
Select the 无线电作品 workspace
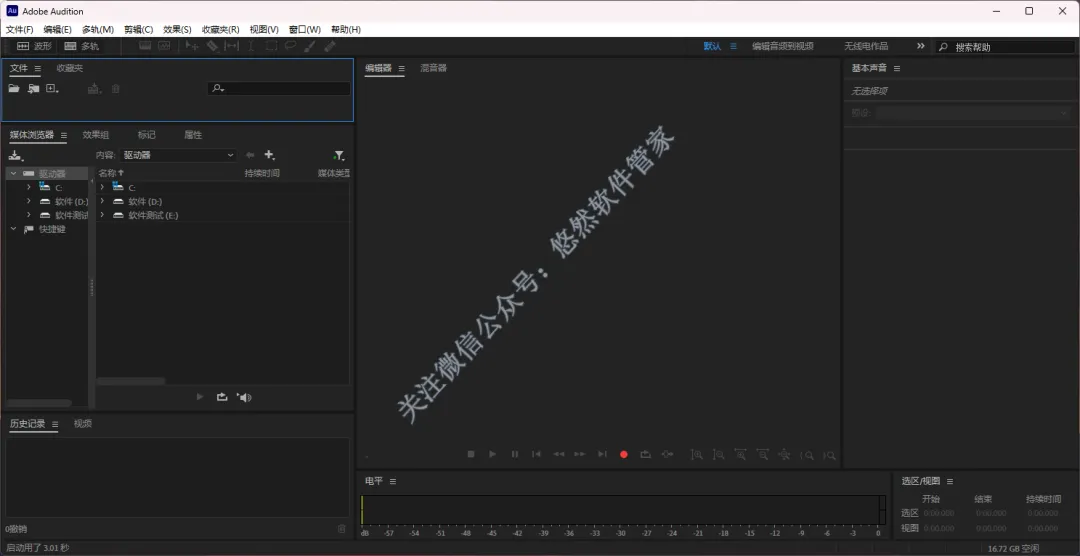click(x=866, y=46)
